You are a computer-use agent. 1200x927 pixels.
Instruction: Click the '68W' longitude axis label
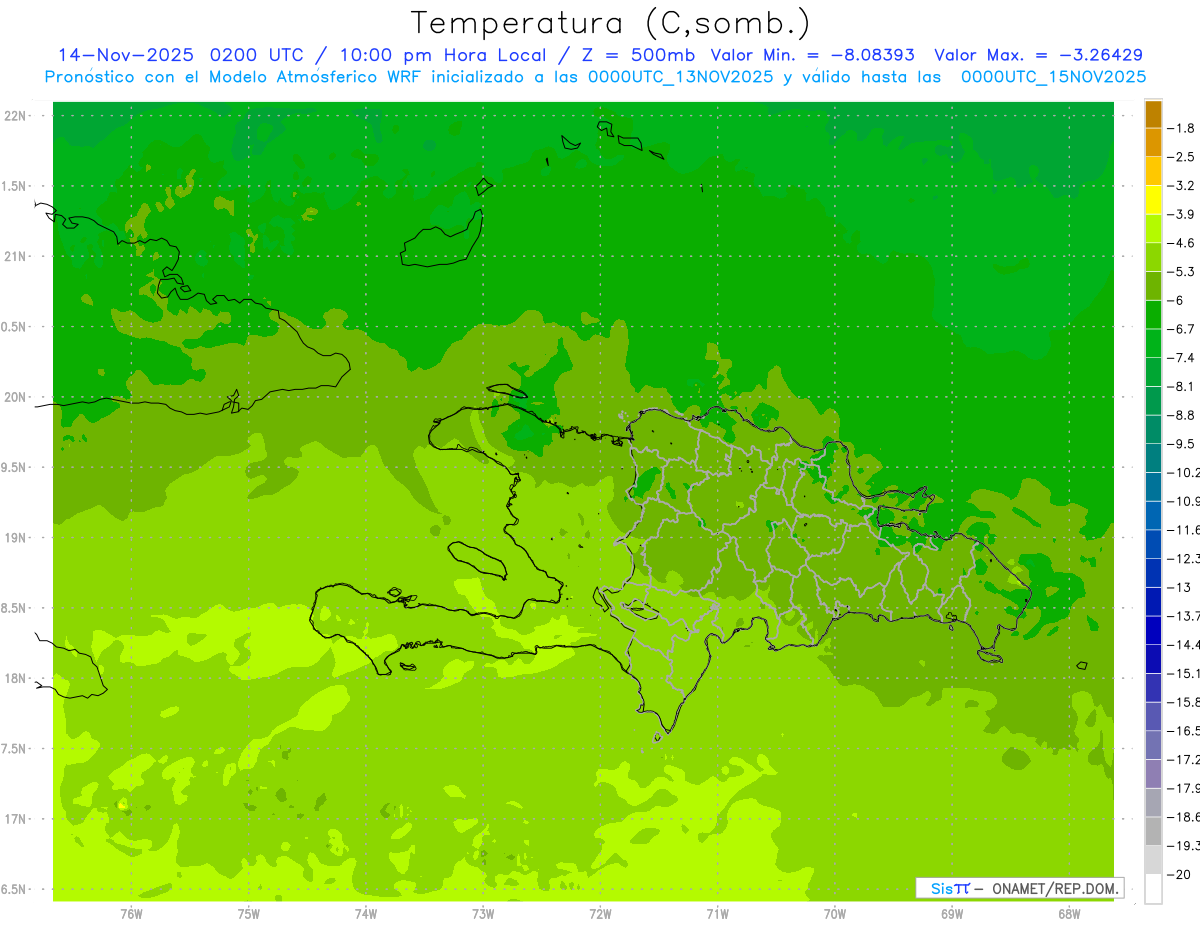[x=1068, y=914]
